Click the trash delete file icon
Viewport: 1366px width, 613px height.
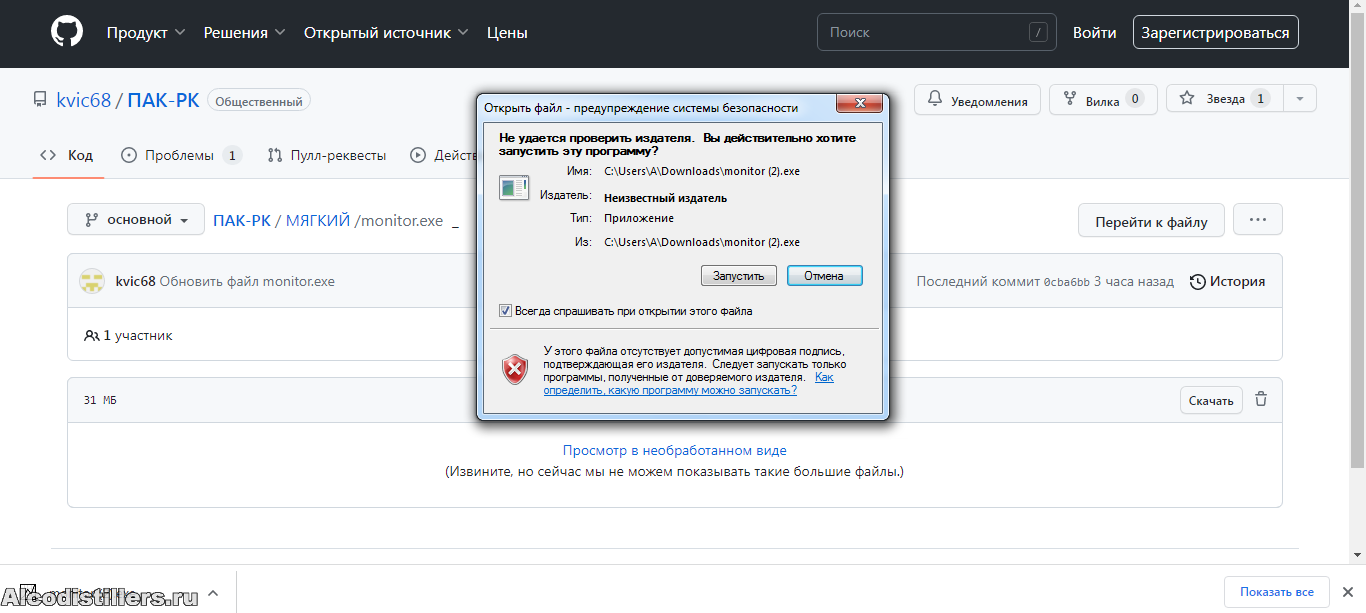tap(1261, 399)
